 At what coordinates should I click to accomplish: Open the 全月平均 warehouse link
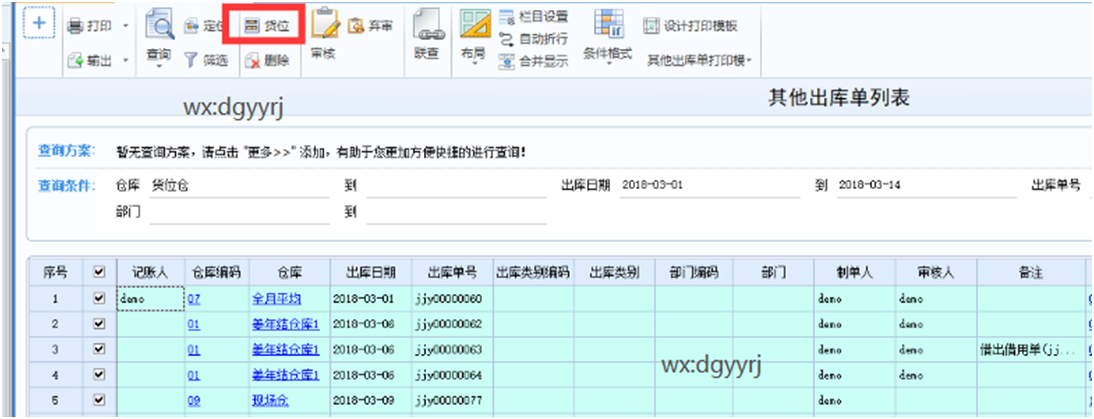tap(276, 298)
